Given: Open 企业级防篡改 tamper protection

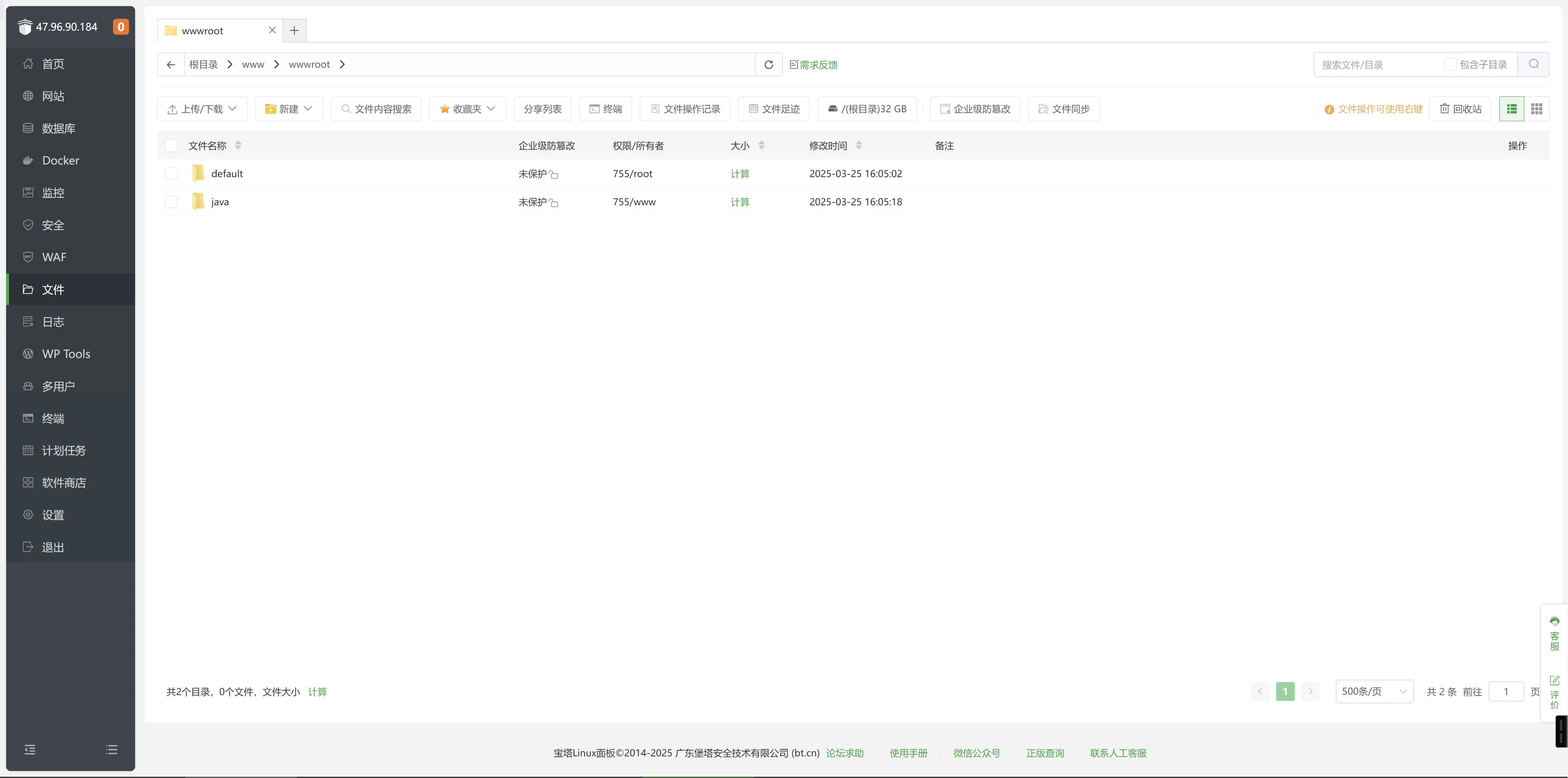Looking at the screenshot, I should pyautogui.click(x=975, y=109).
